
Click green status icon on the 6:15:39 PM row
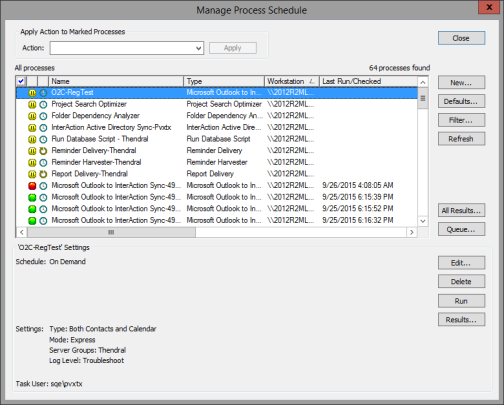[32, 197]
